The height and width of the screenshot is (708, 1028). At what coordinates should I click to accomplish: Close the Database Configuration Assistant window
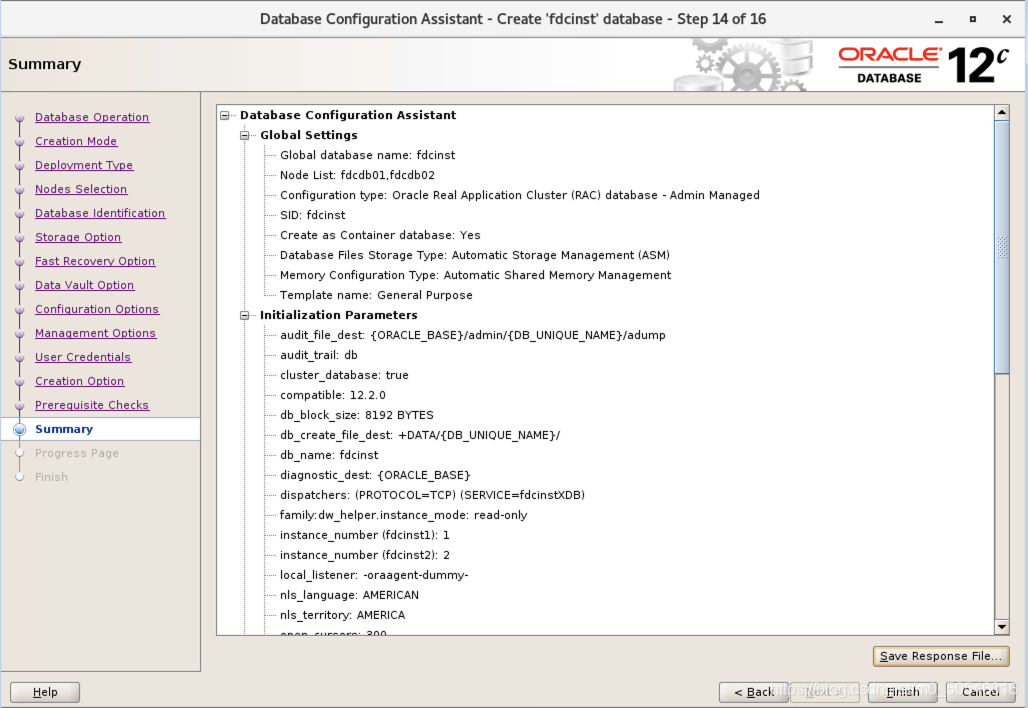click(x=1007, y=20)
